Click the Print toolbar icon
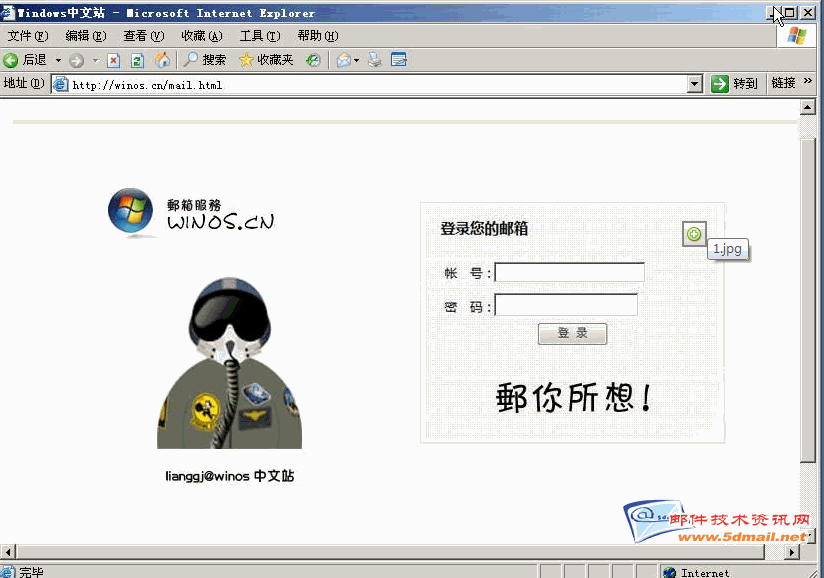 click(375, 60)
